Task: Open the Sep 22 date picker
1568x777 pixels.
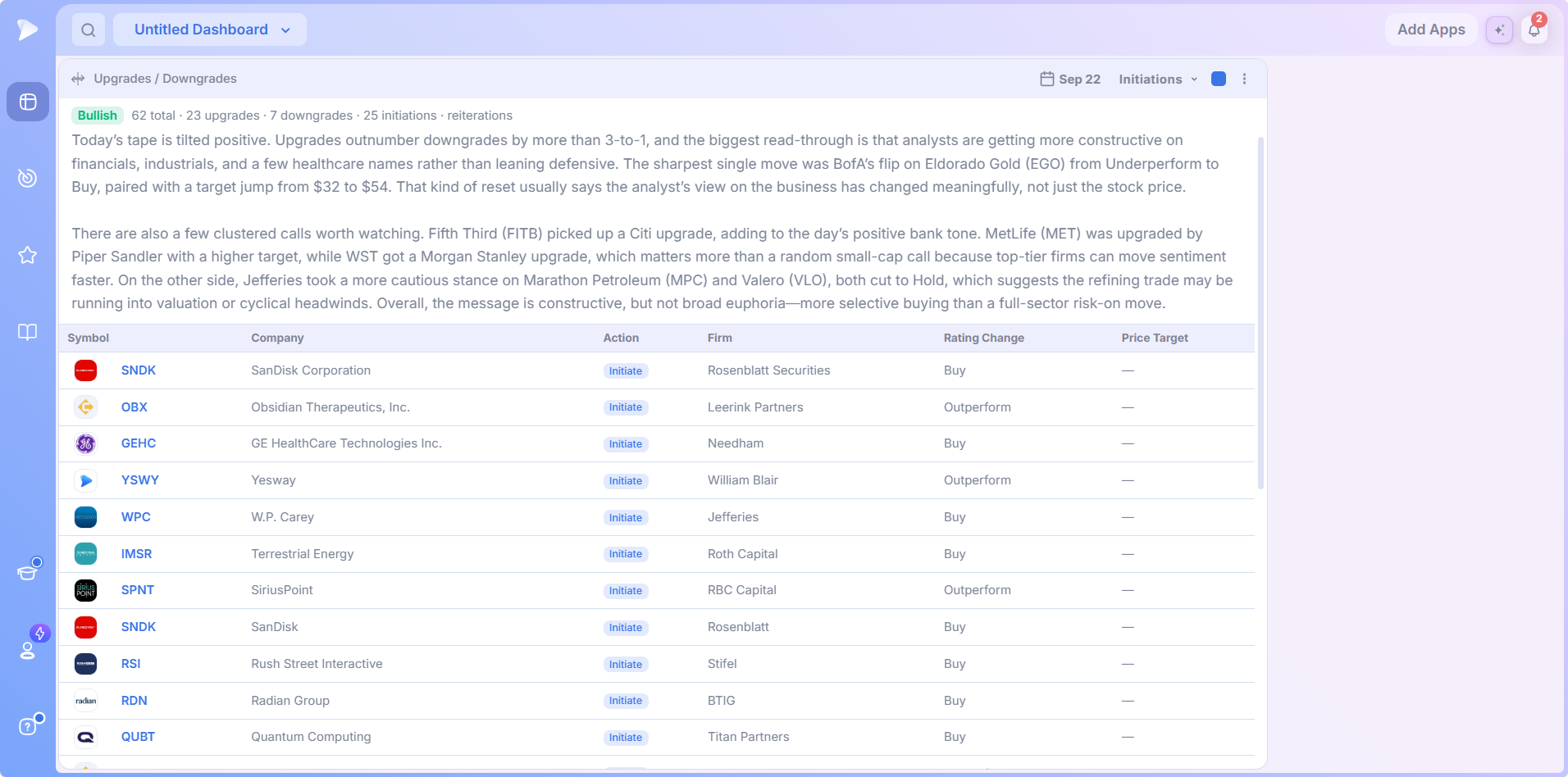Action: coord(1070,79)
